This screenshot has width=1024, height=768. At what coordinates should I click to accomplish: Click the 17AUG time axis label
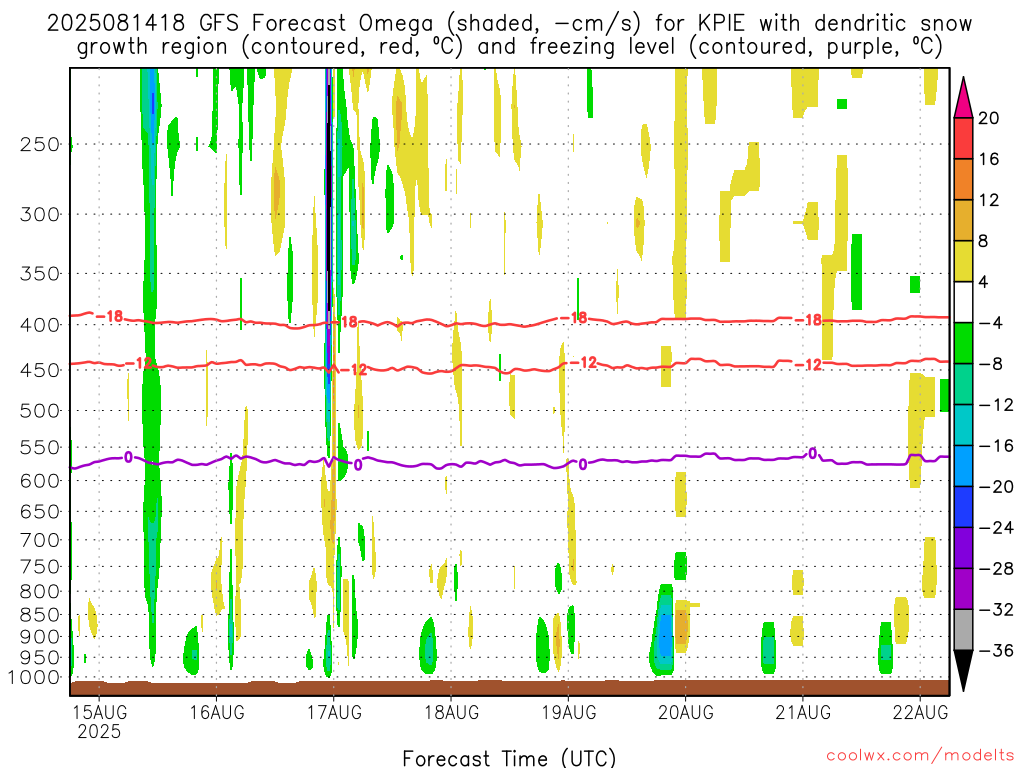334,712
